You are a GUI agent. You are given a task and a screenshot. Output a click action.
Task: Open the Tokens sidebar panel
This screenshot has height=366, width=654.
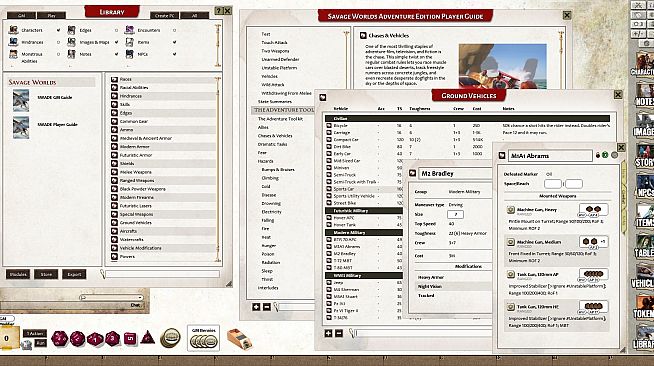coord(645,306)
